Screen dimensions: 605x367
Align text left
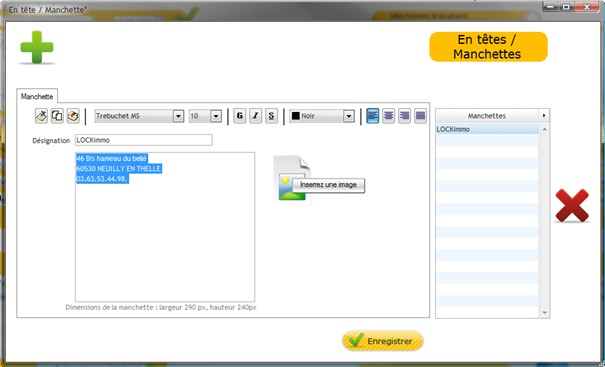372,116
